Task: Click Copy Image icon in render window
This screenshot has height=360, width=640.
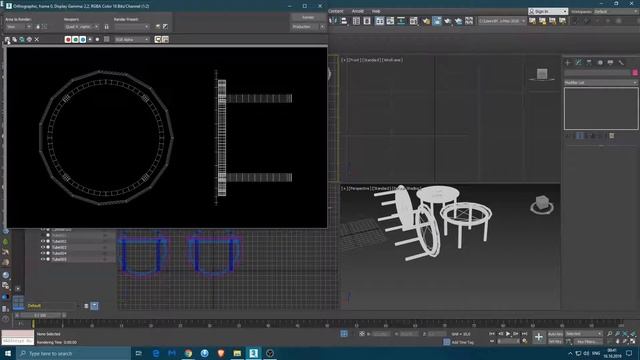Action: 15,39
